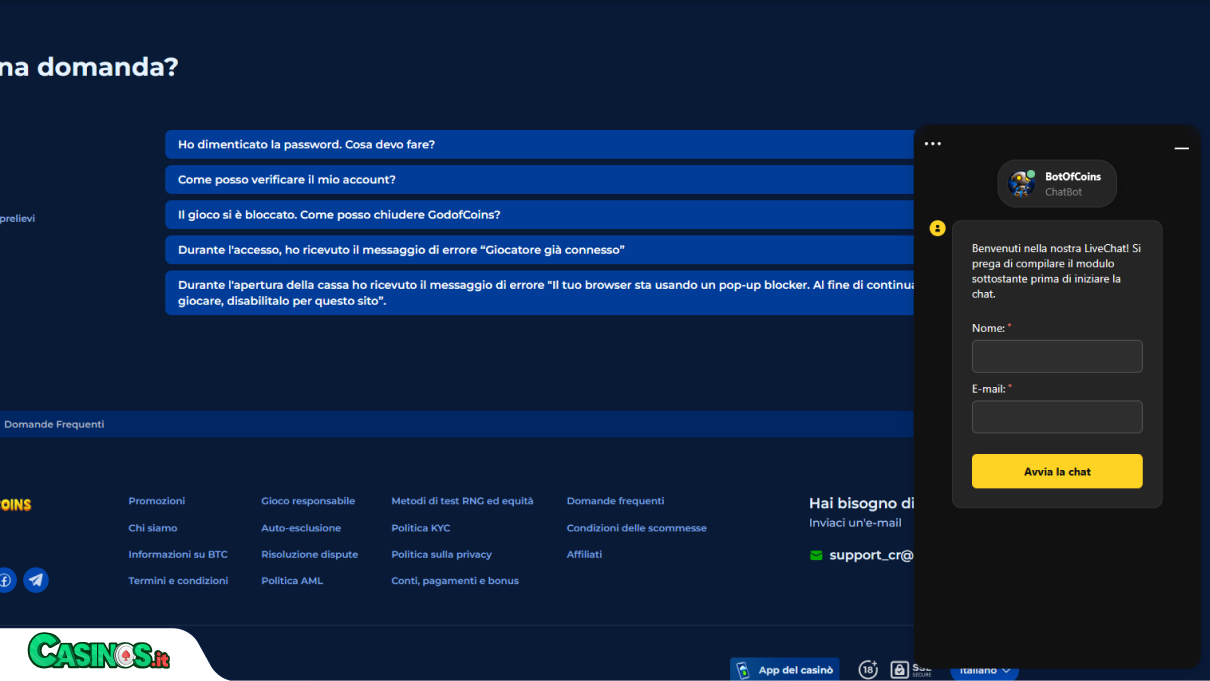This screenshot has width=1210, height=681.
Task: Open the Promozioni footer link
Action: (x=157, y=501)
